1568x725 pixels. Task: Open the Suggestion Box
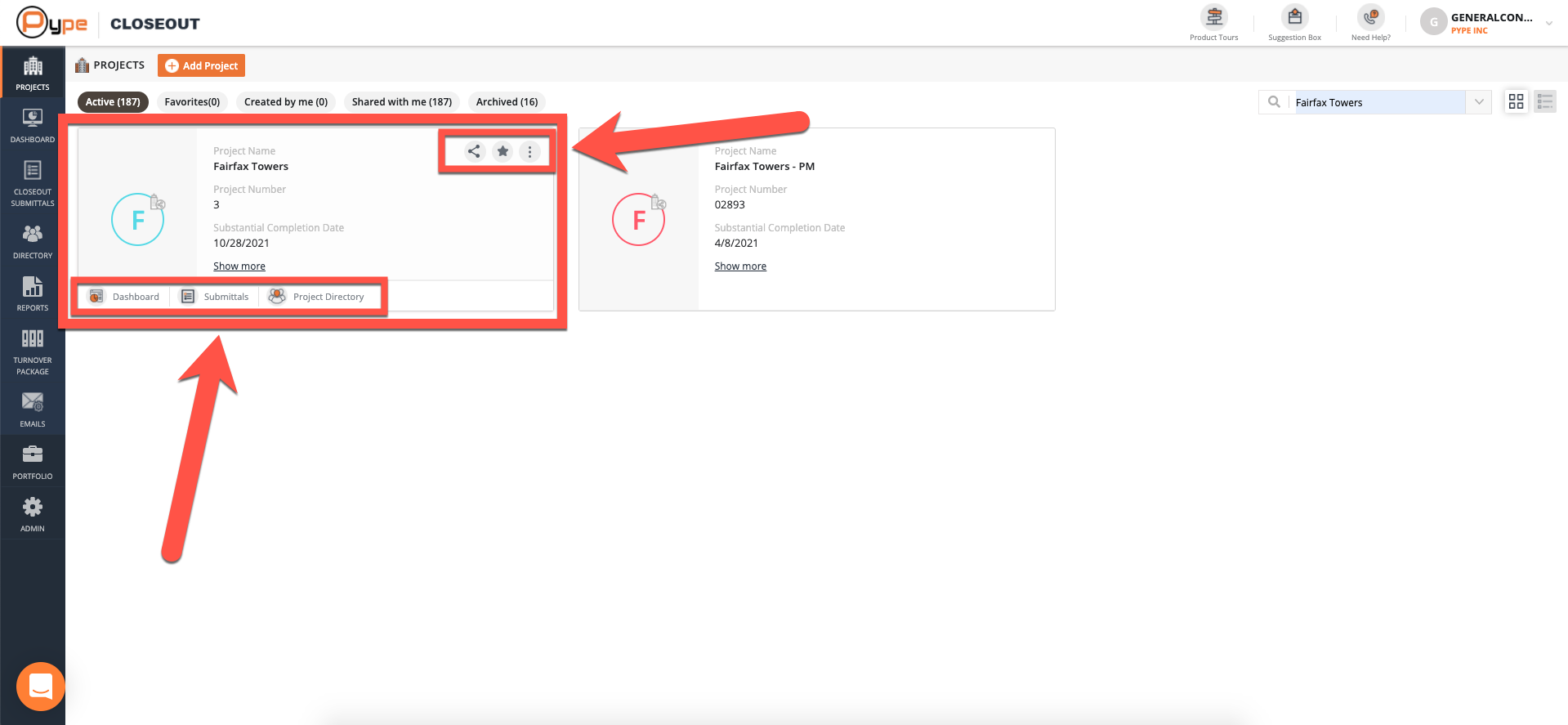pyautogui.click(x=1294, y=22)
